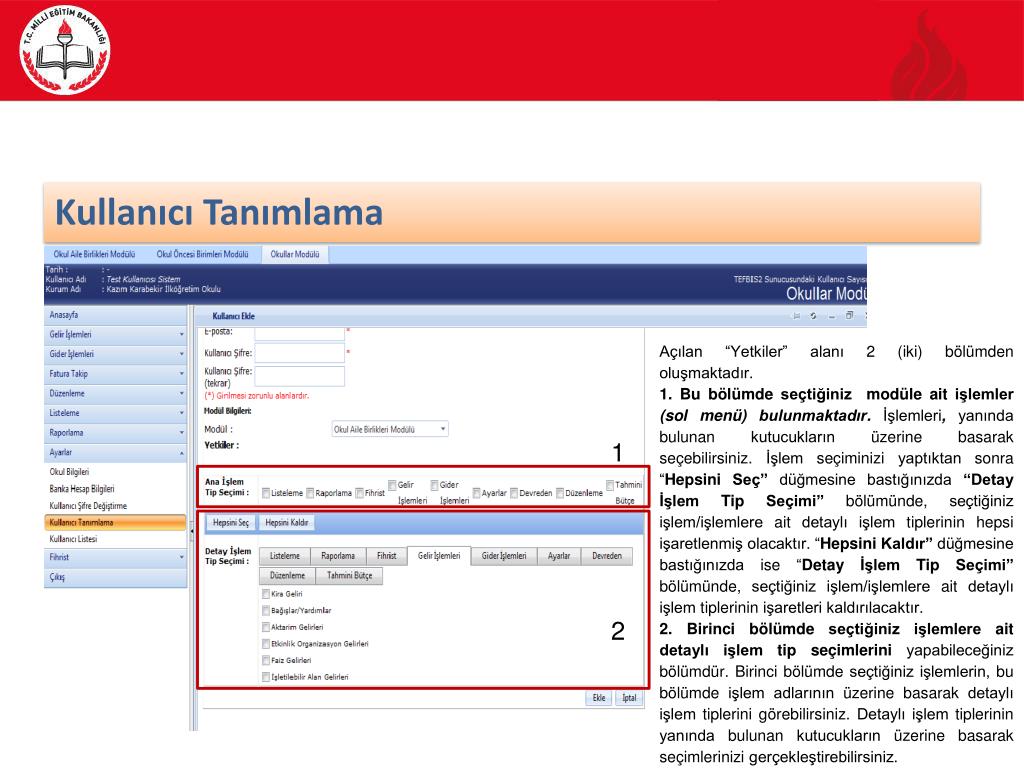Tick the Aktarım Gelirleri checkbox

pos(266,627)
